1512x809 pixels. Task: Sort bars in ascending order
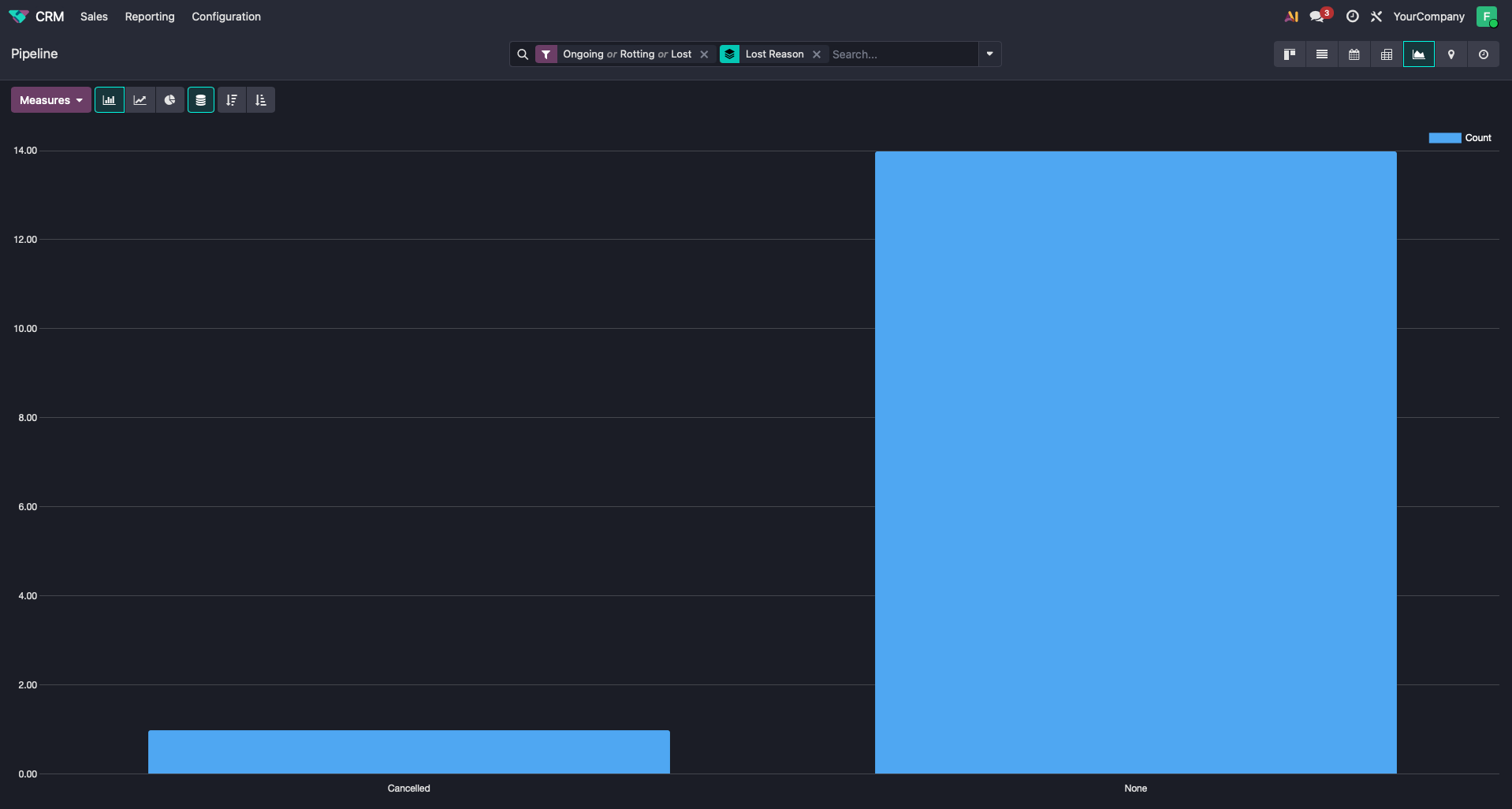point(261,100)
